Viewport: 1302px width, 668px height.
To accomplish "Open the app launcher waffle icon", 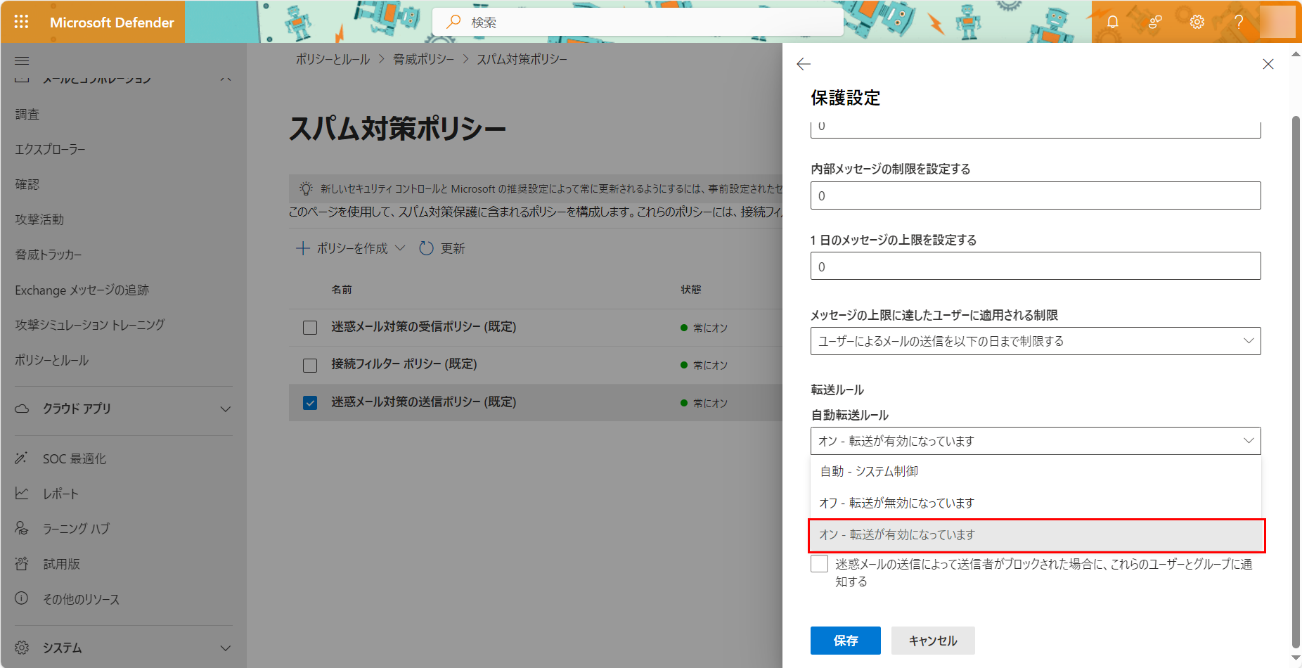I will (x=22, y=22).
